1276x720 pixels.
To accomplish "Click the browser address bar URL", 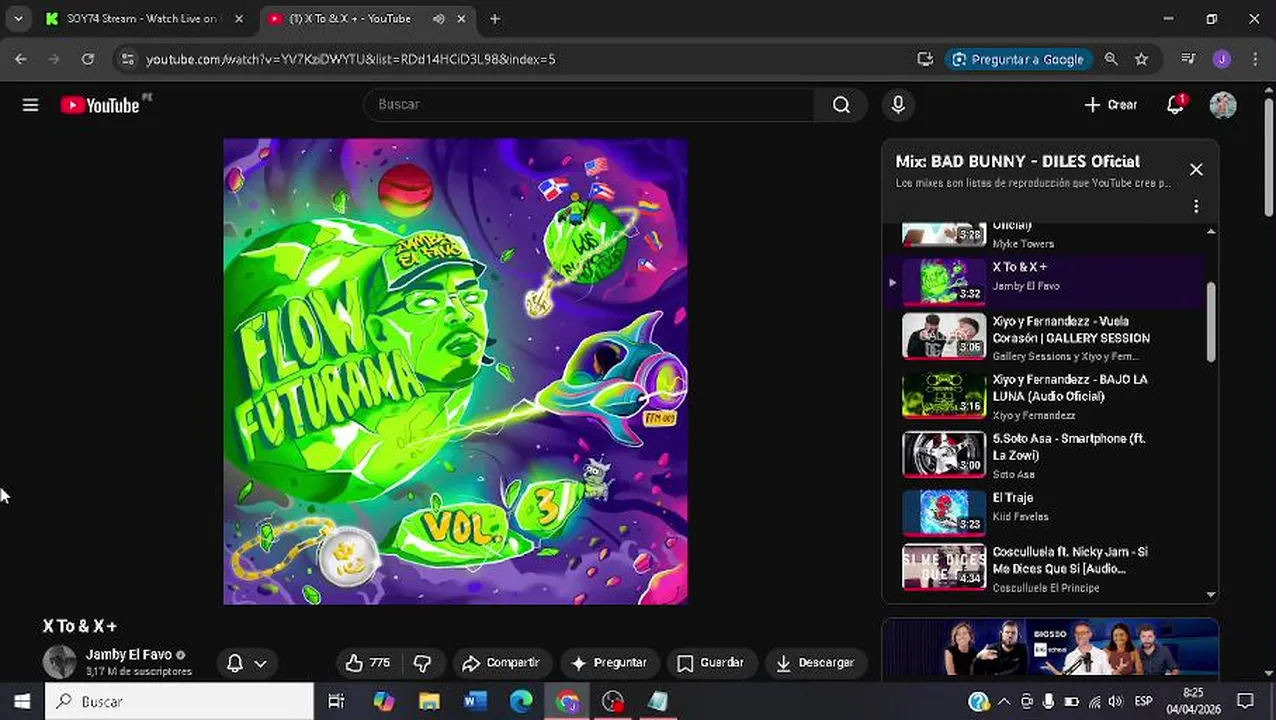I will pos(351,59).
